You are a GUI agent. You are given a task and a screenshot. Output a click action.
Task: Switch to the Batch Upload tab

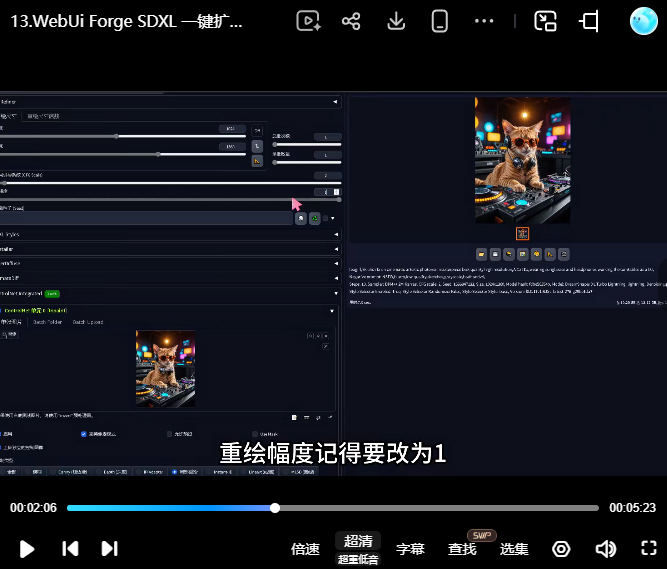(x=88, y=322)
